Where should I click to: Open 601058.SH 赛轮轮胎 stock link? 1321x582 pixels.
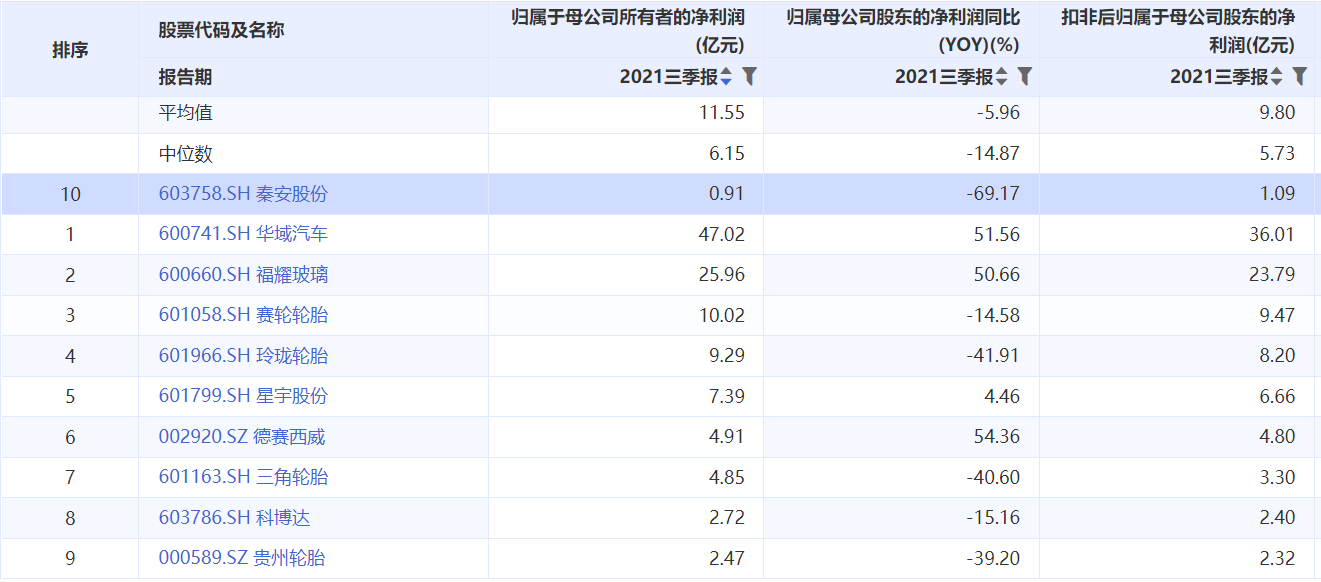click(x=243, y=315)
